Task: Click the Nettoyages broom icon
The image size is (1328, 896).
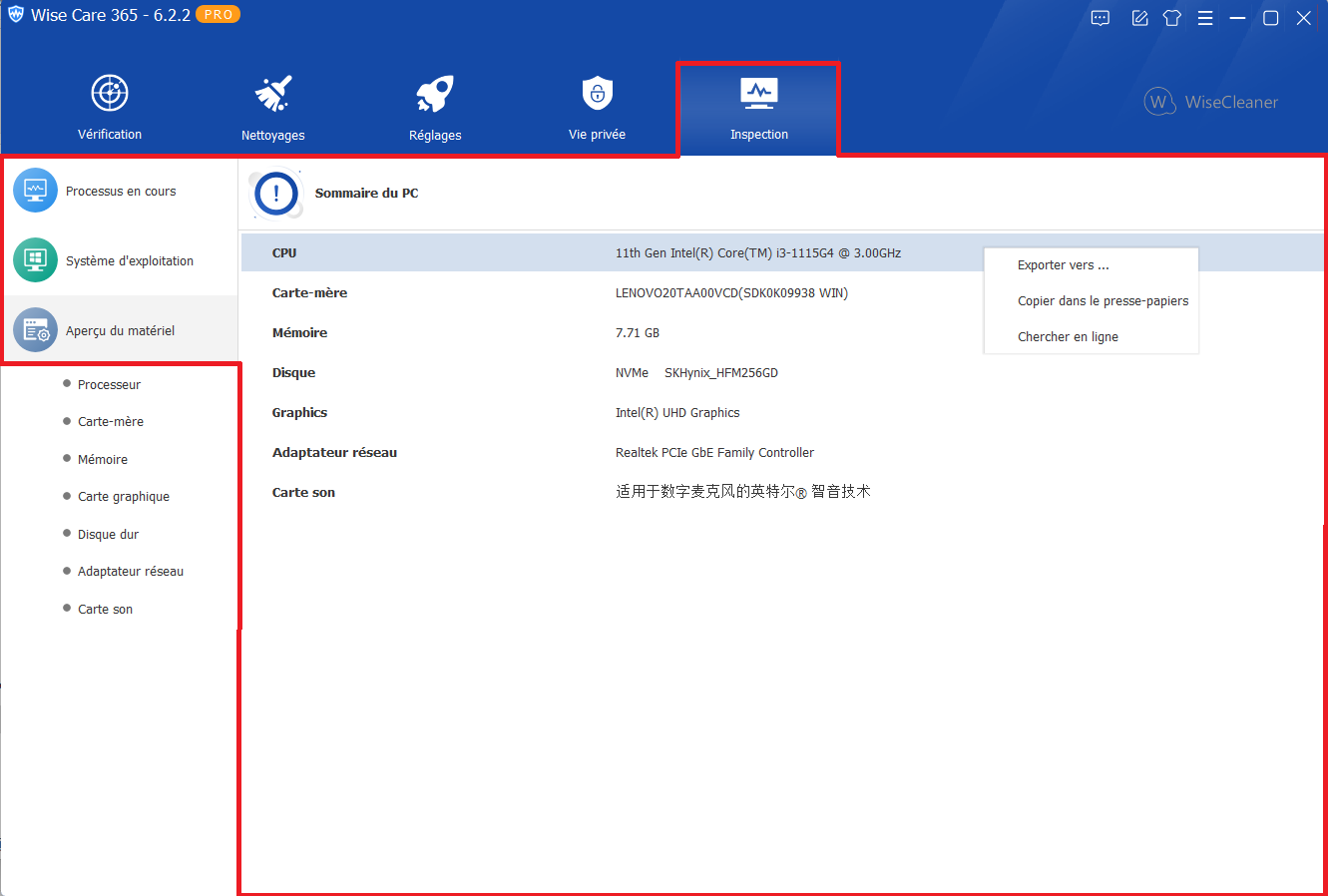Action: click(273, 93)
